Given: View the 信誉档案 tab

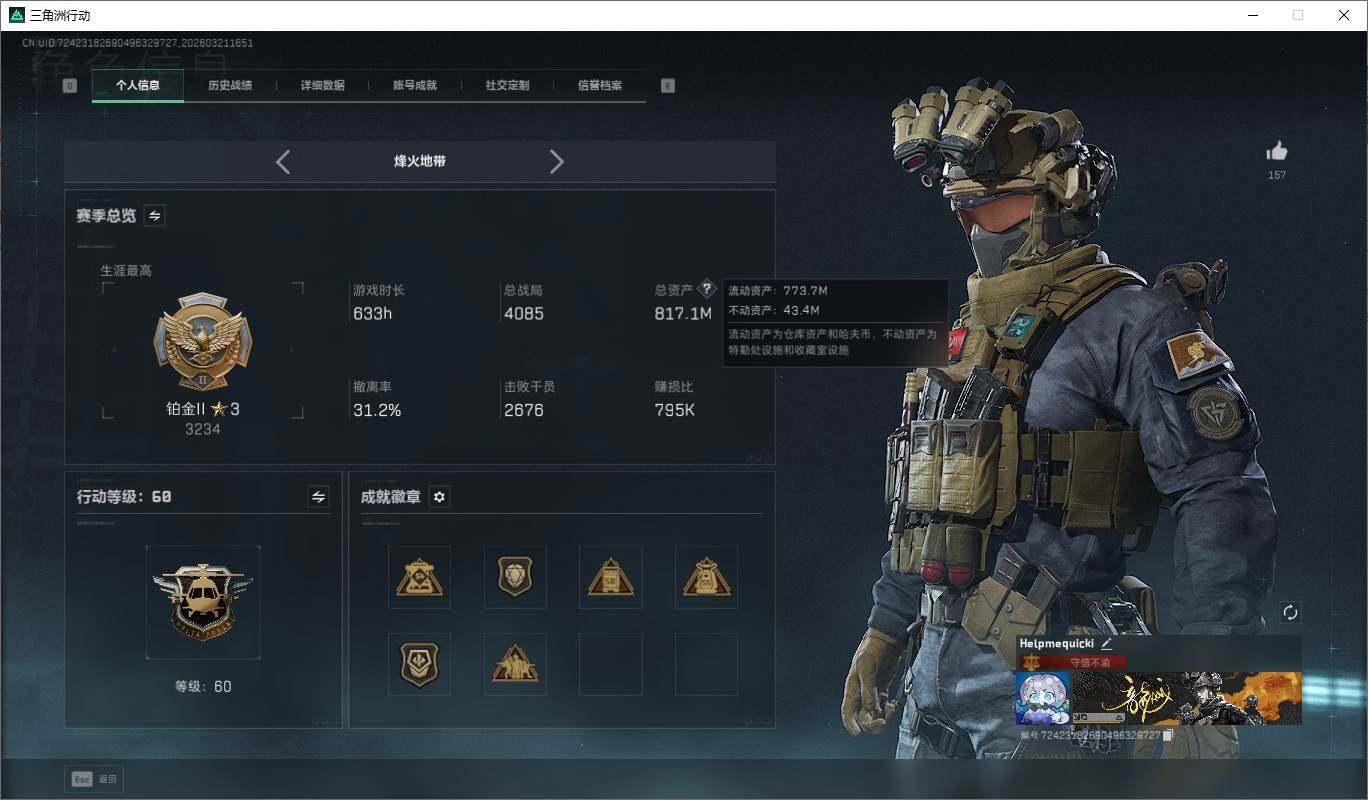Looking at the screenshot, I should (x=599, y=86).
